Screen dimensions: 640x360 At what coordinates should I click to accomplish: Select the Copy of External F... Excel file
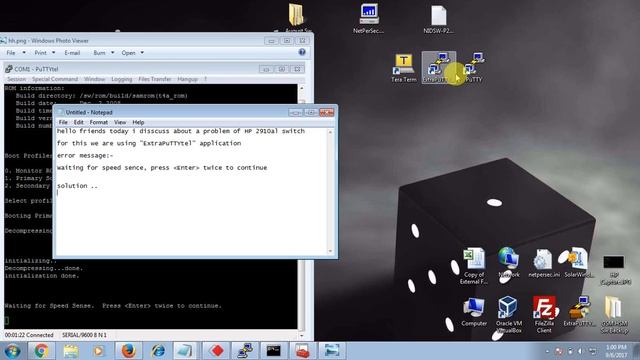pyautogui.click(x=473, y=266)
